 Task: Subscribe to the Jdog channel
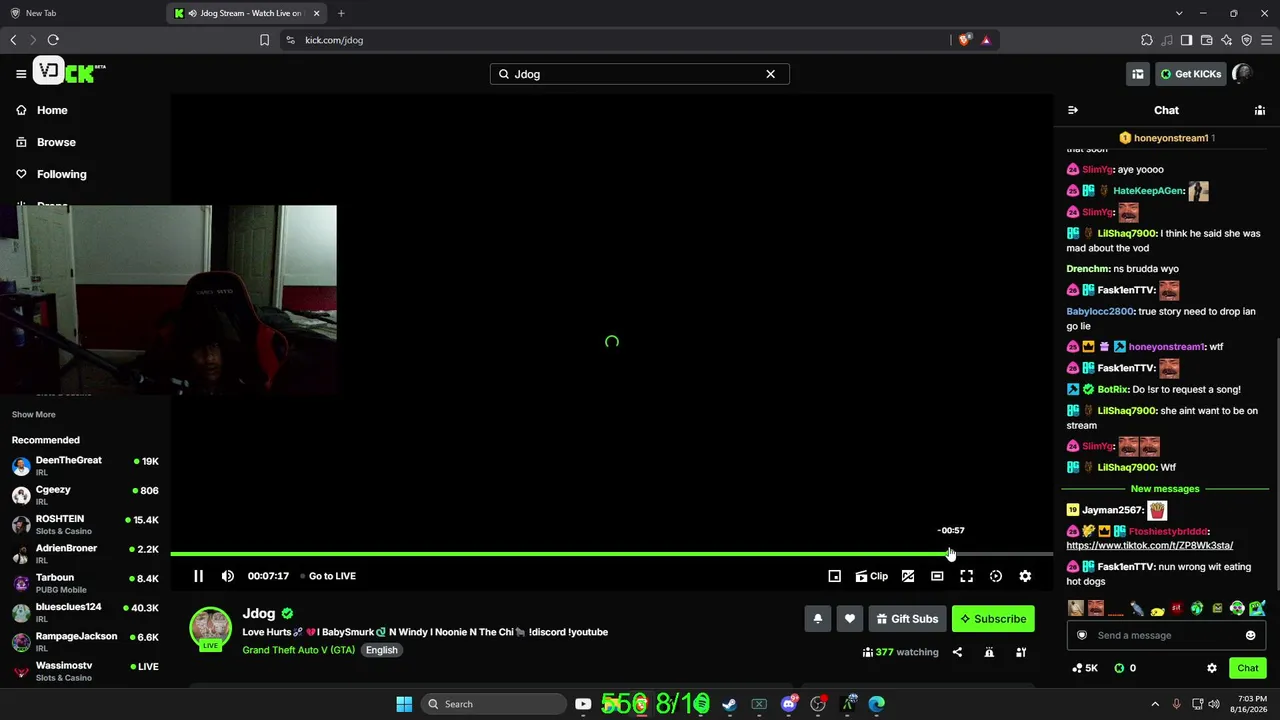click(993, 619)
